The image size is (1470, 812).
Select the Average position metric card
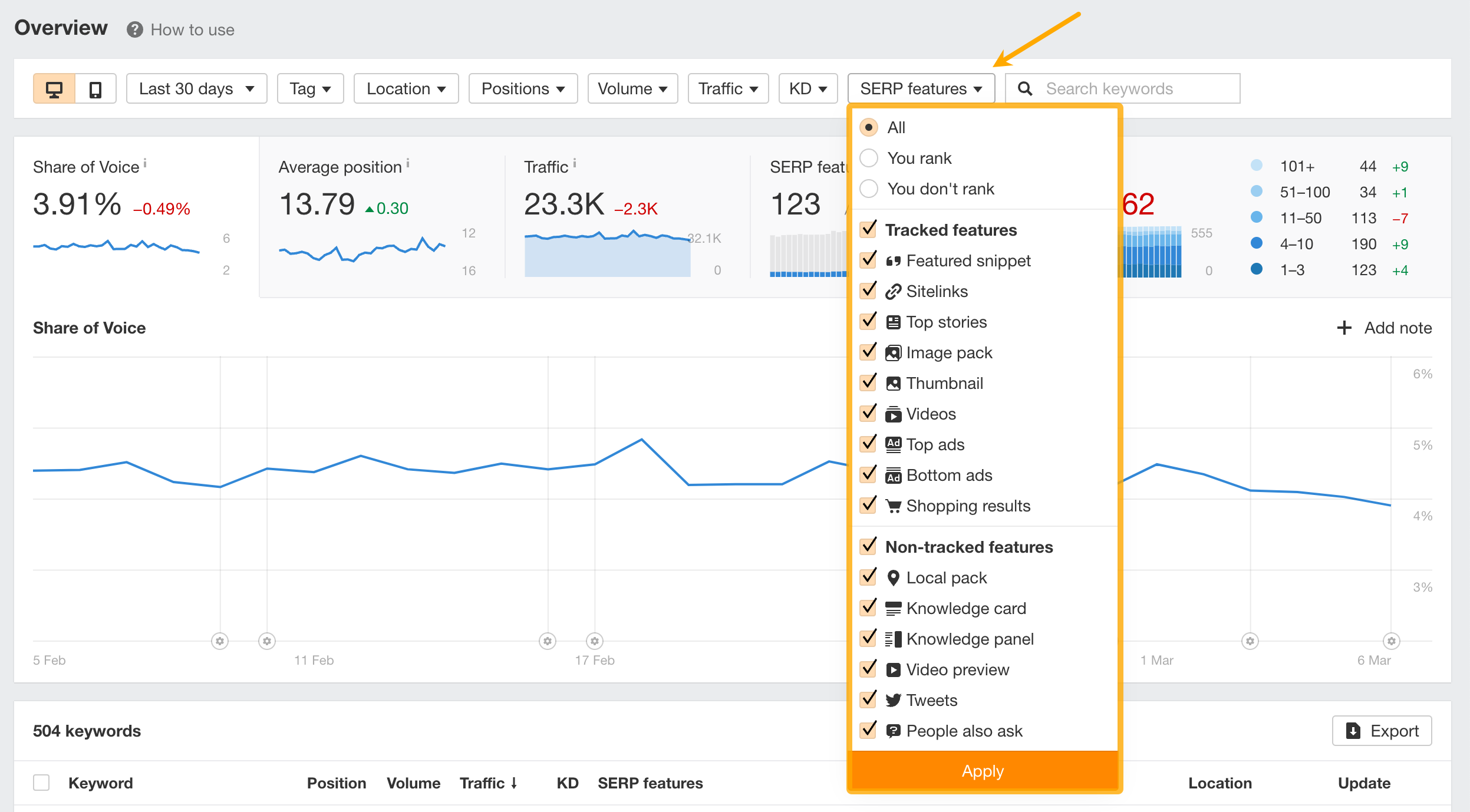382,217
